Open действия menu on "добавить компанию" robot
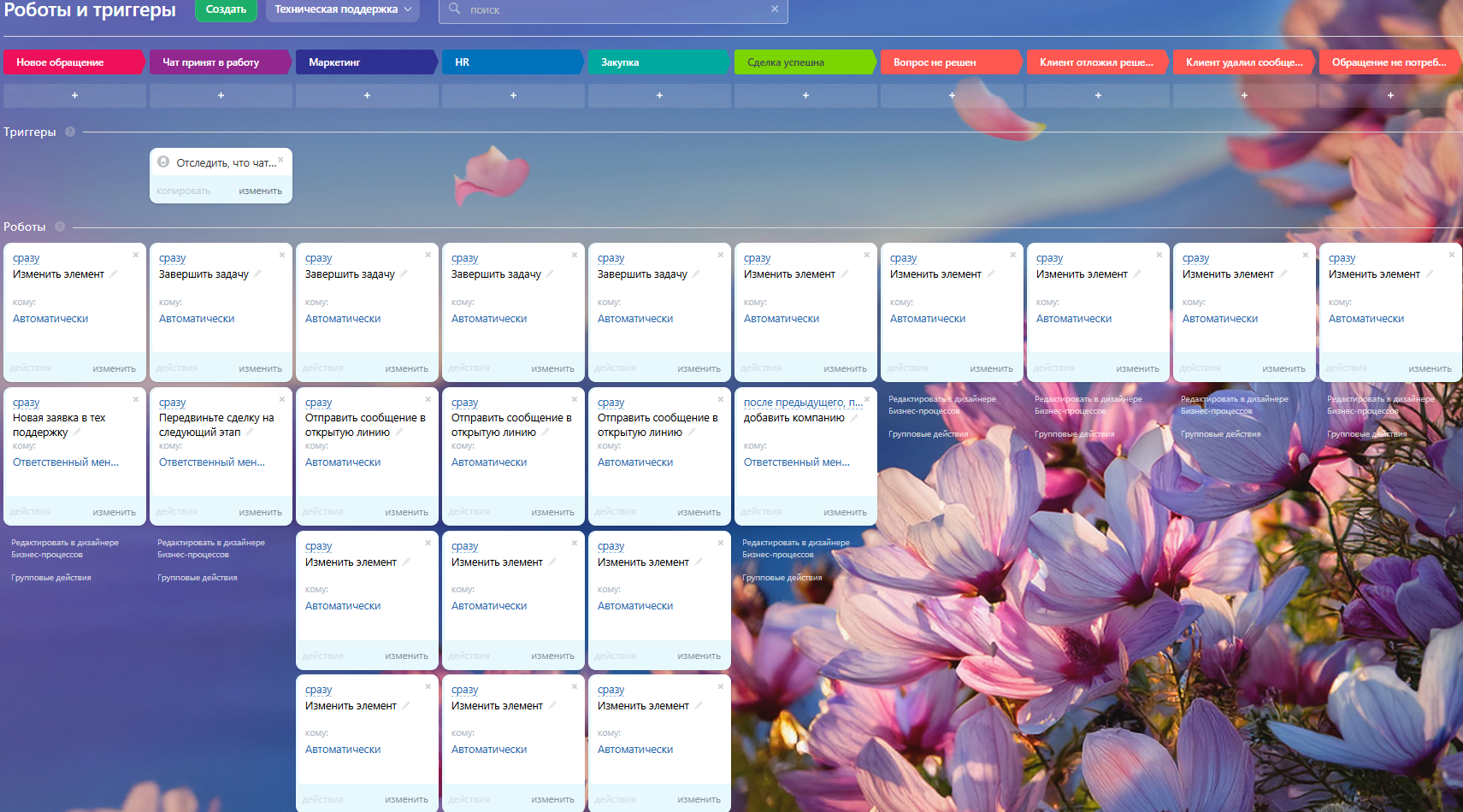 pyautogui.click(x=762, y=511)
